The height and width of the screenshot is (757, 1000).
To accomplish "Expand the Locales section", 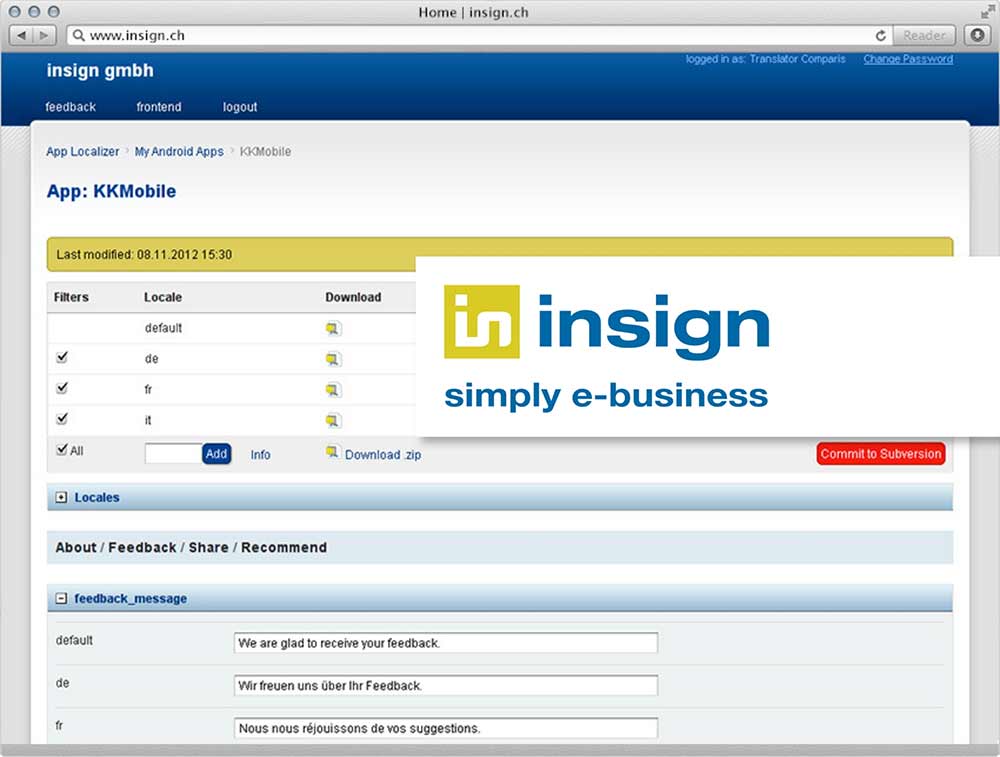I will click(x=61, y=497).
